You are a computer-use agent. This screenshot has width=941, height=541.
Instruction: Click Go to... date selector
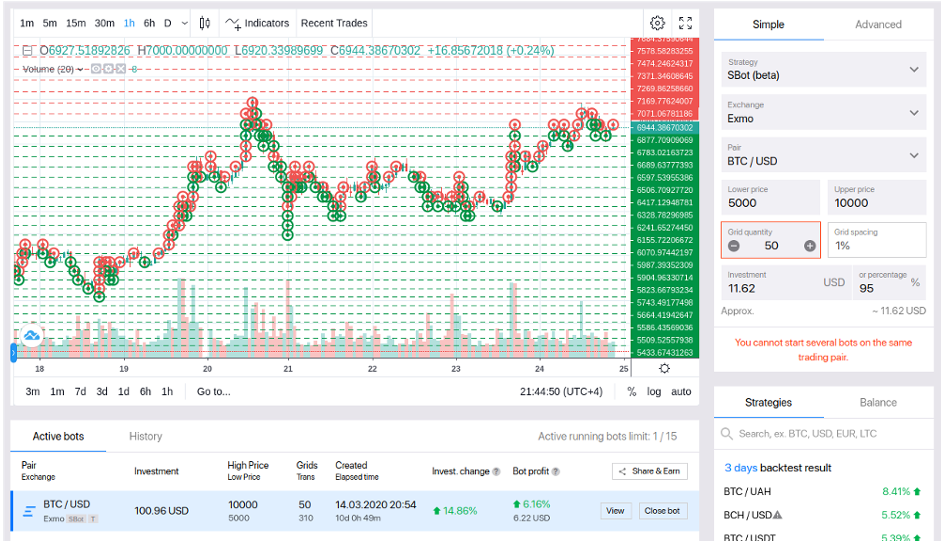click(x=214, y=391)
